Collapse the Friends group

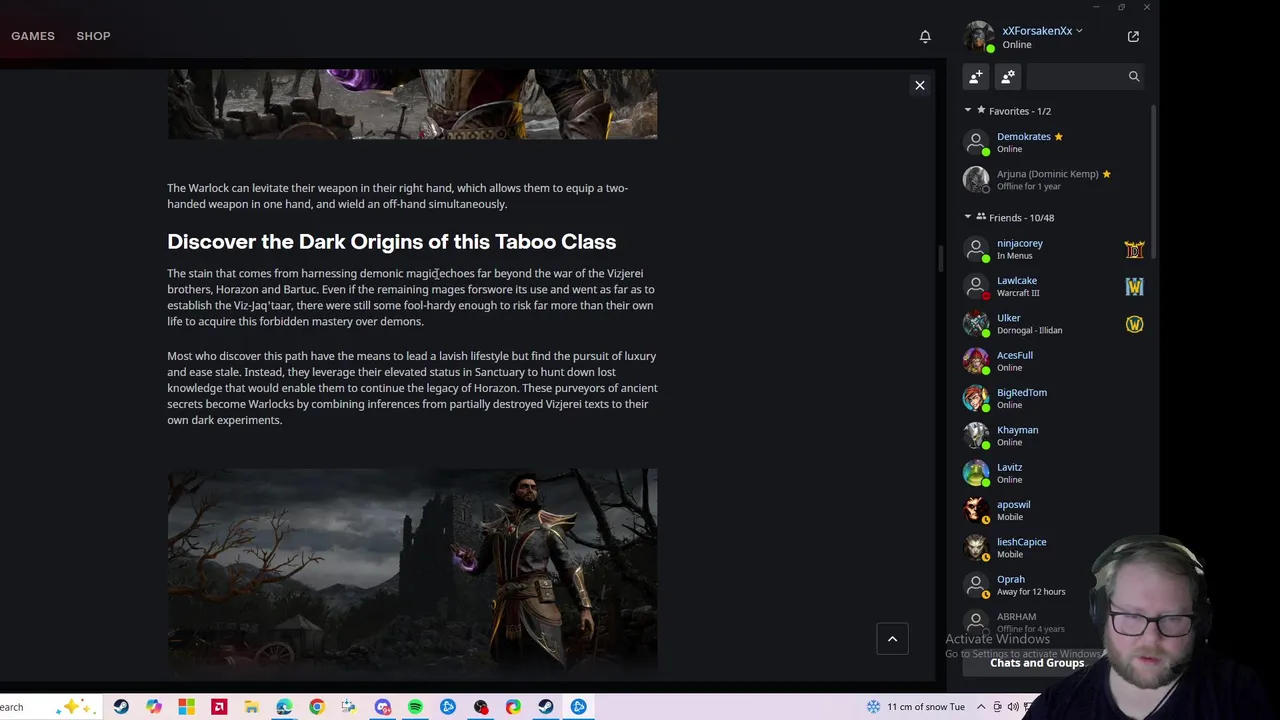click(968, 217)
